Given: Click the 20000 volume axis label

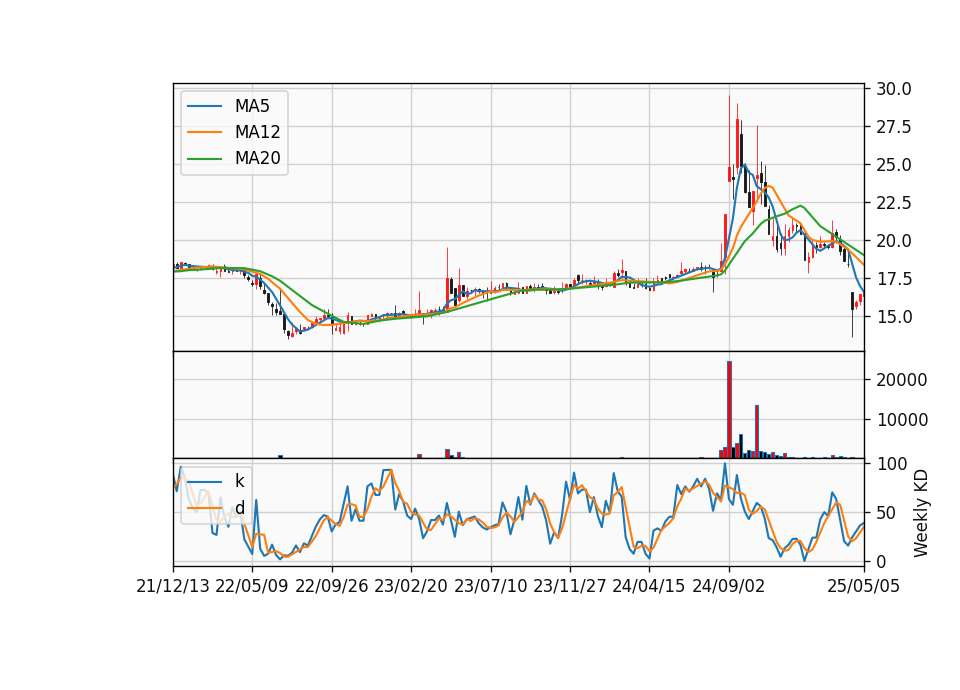Looking at the screenshot, I should coord(902,380).
